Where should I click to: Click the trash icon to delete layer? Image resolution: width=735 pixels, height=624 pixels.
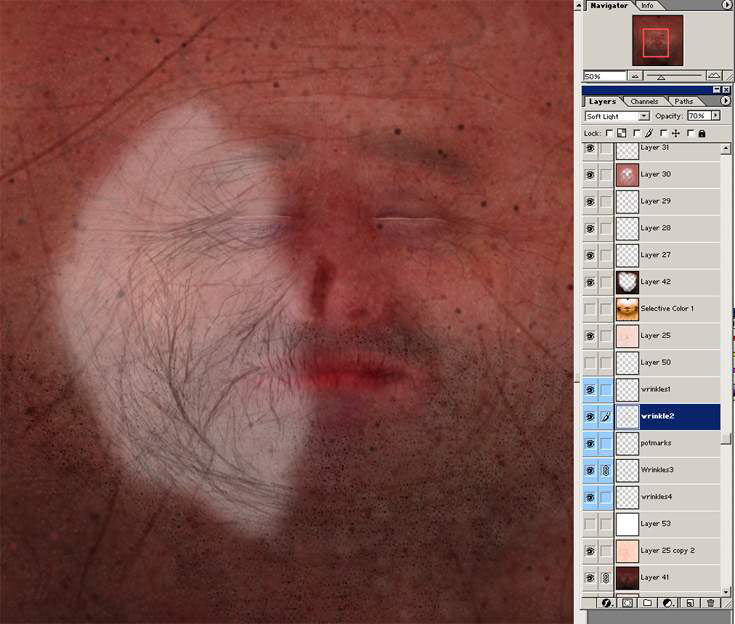710,604
